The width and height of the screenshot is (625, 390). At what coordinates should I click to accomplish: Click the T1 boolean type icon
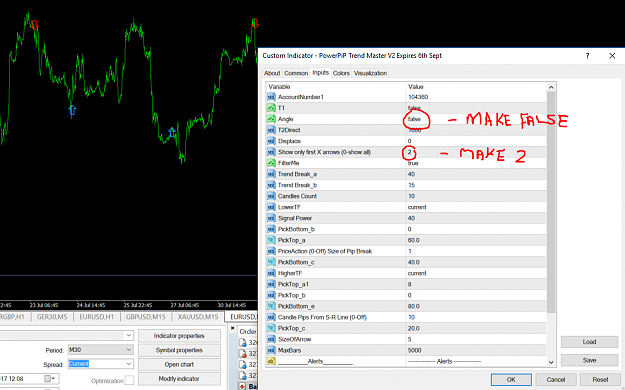[x=271, y=108]
